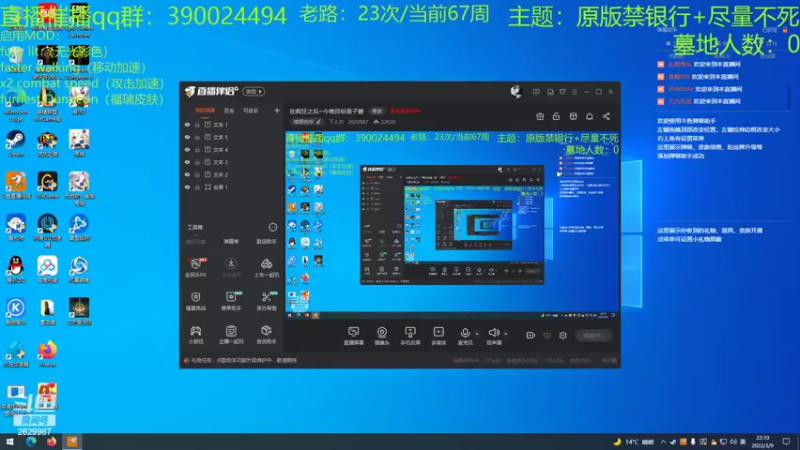Click the 歌词助手 toolbox tab
Viewport: 800px width, 450px height.
tap(266, 241)
